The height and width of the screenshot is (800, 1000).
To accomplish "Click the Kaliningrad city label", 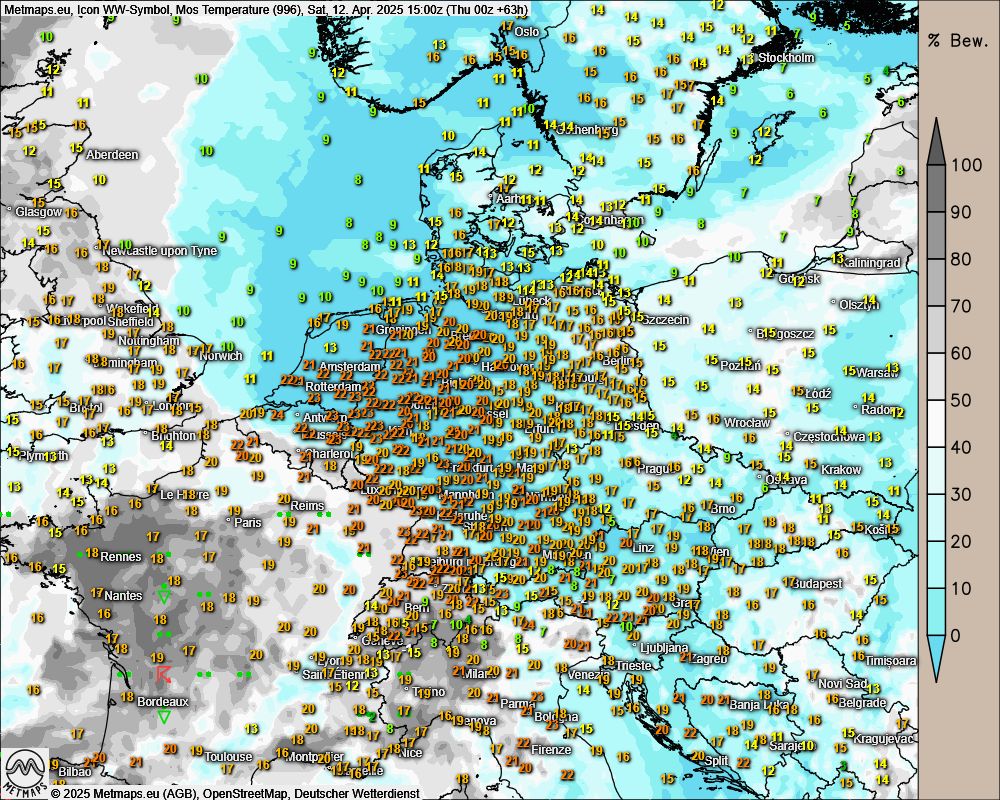I will [x=871, y=262].
